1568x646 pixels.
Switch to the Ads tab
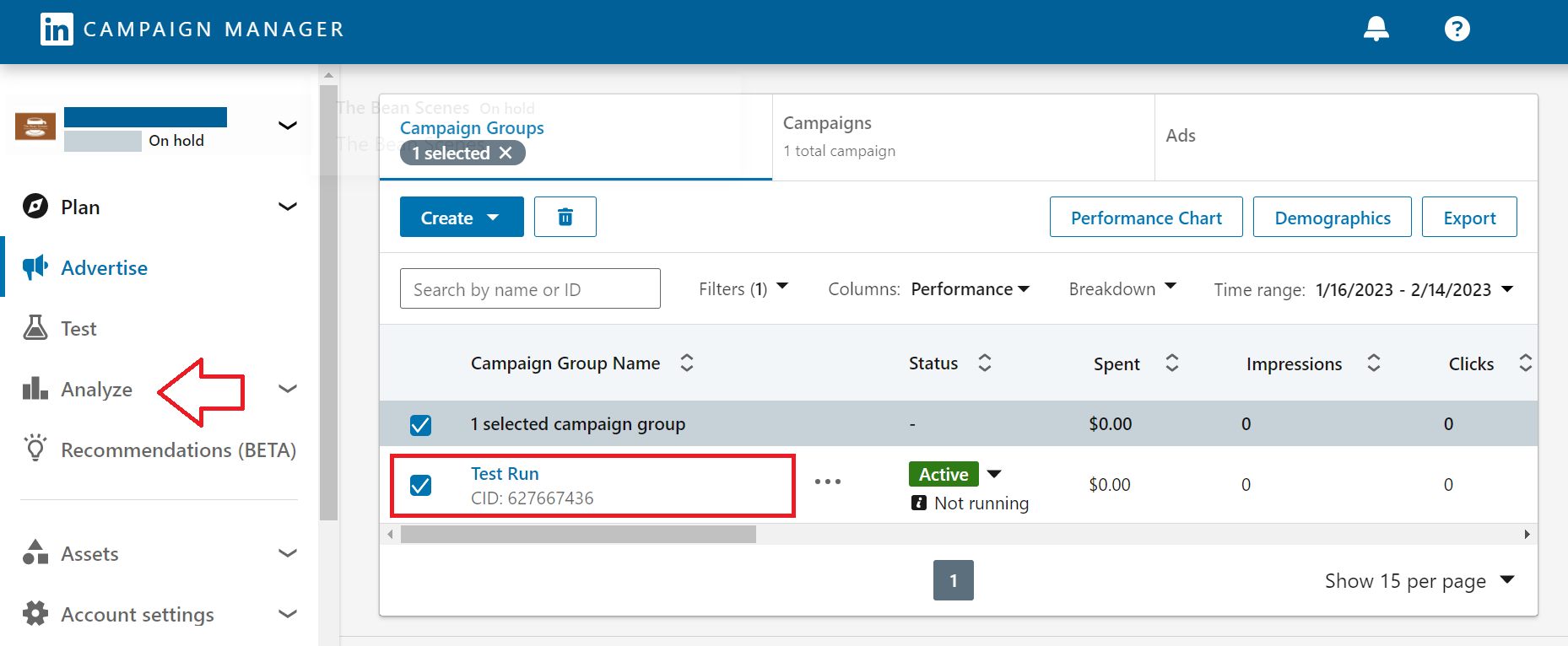1346,137
